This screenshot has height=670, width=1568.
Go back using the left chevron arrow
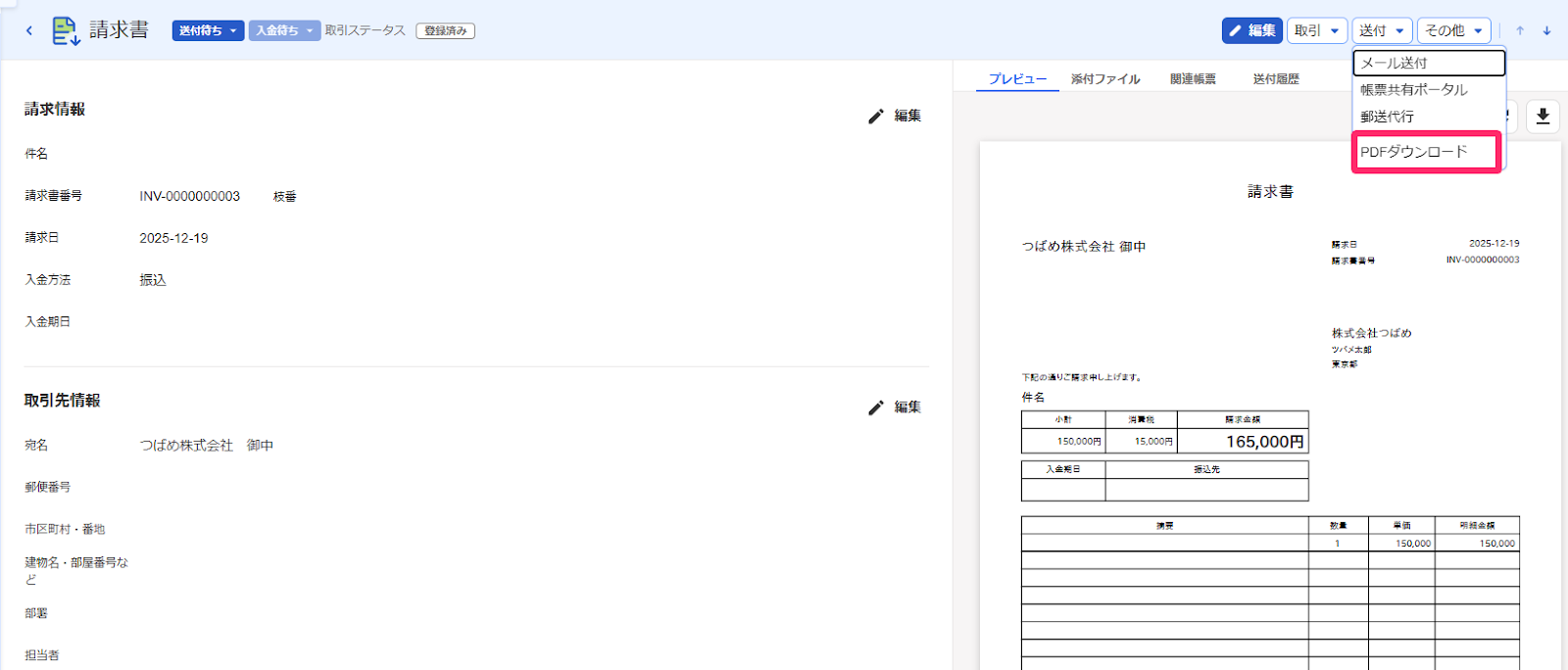[x=29, y=30]
